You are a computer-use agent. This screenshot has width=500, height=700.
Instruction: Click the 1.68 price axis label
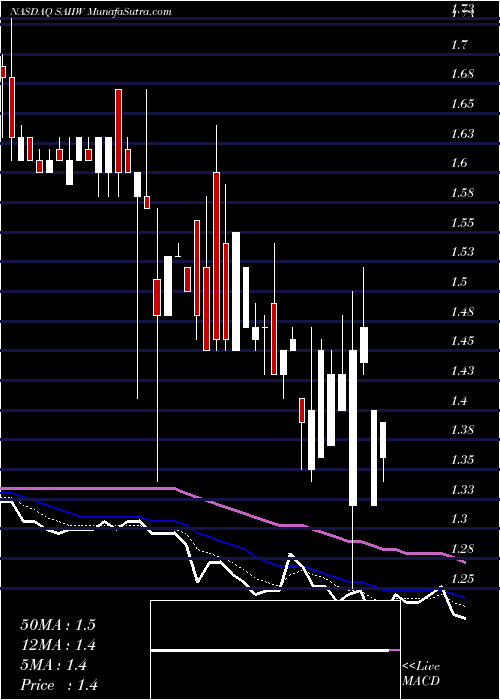464,74
